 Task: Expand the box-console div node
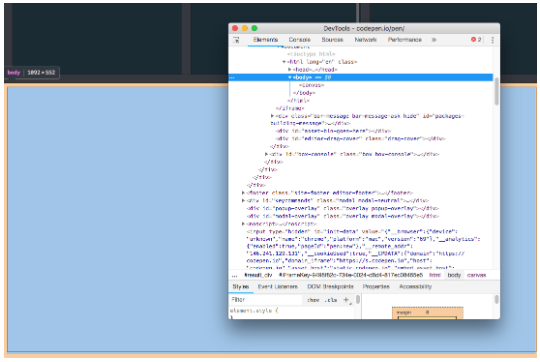[x=267, y=154]
